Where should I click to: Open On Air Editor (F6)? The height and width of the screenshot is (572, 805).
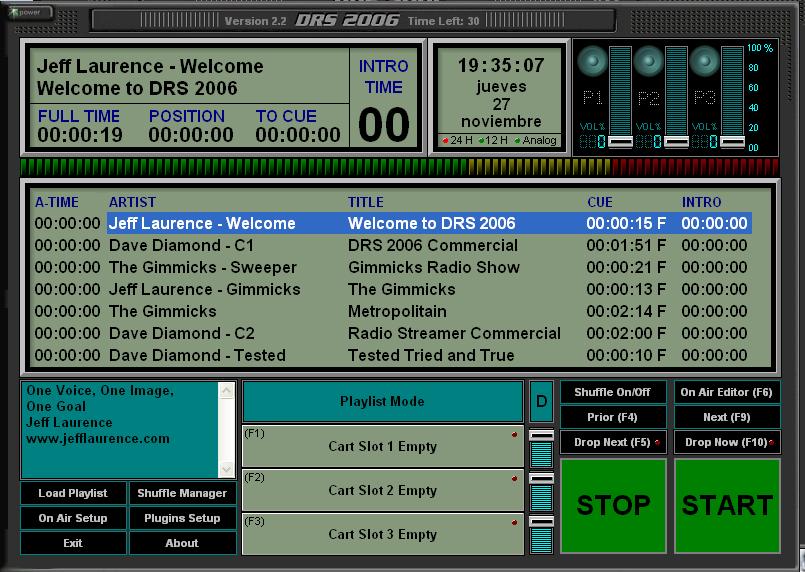point(727,392)
